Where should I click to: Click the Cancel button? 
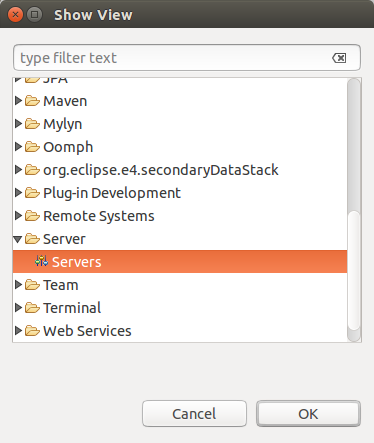tap(194, 414)
